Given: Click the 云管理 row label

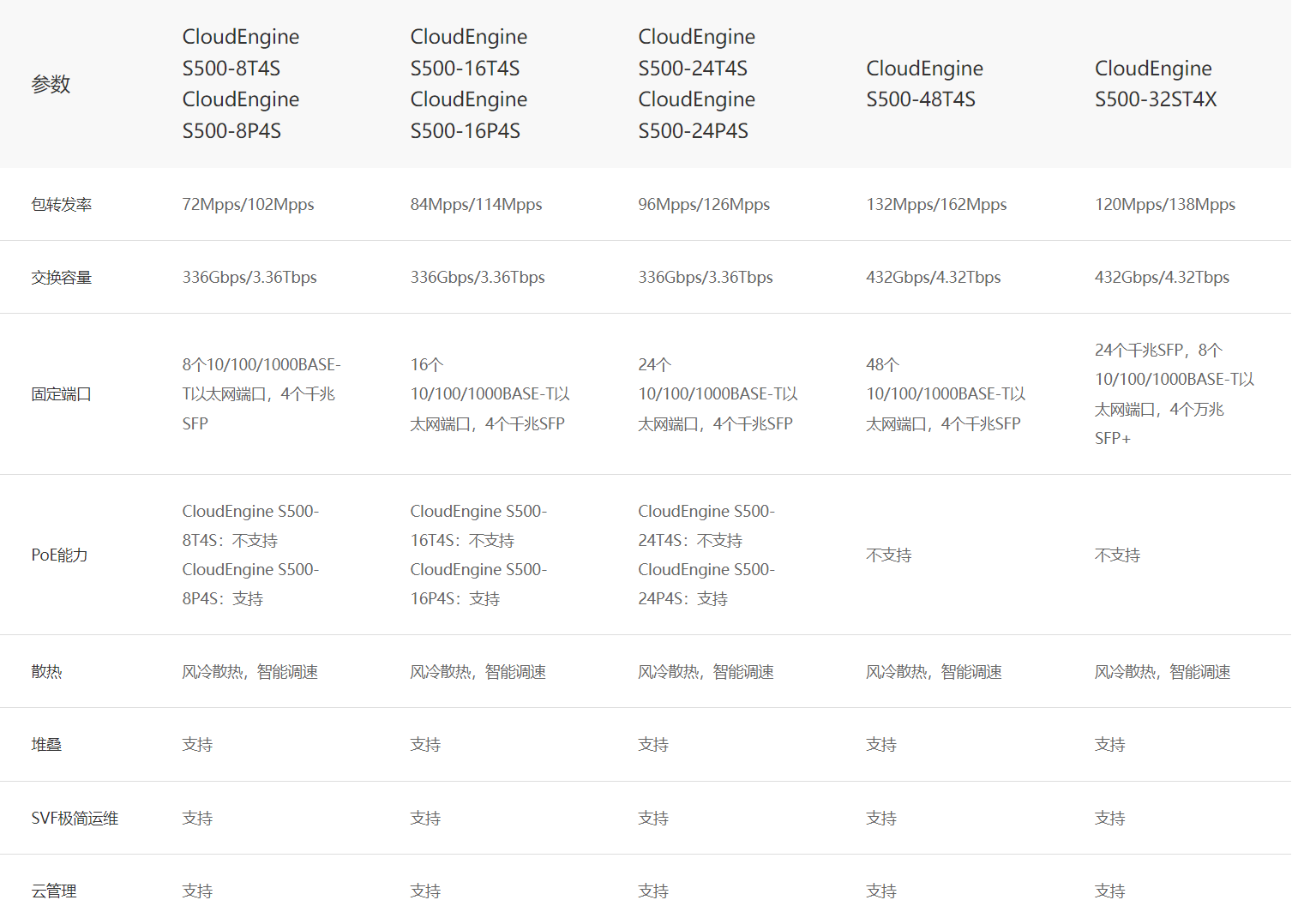Looking at the screenshot, I should pyautogui.click(x=54, y=891).
